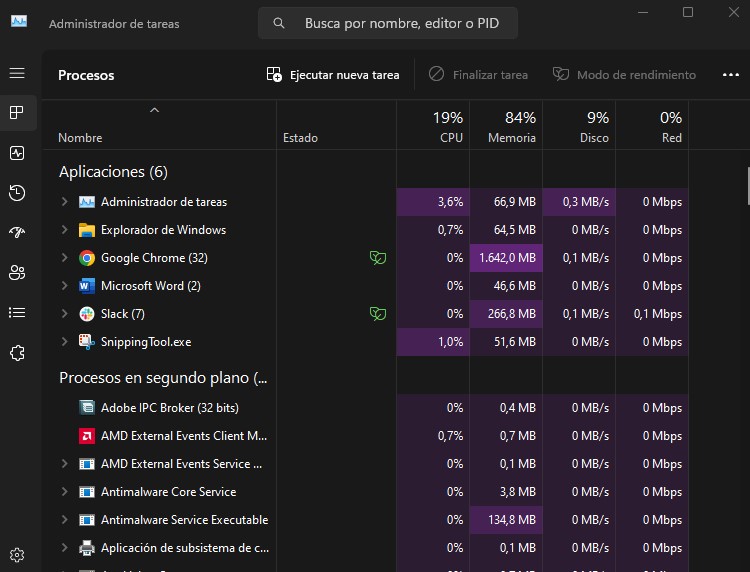
Task: Click the 1,0% SnippingTool CPU cell
Action: point(433,341)
